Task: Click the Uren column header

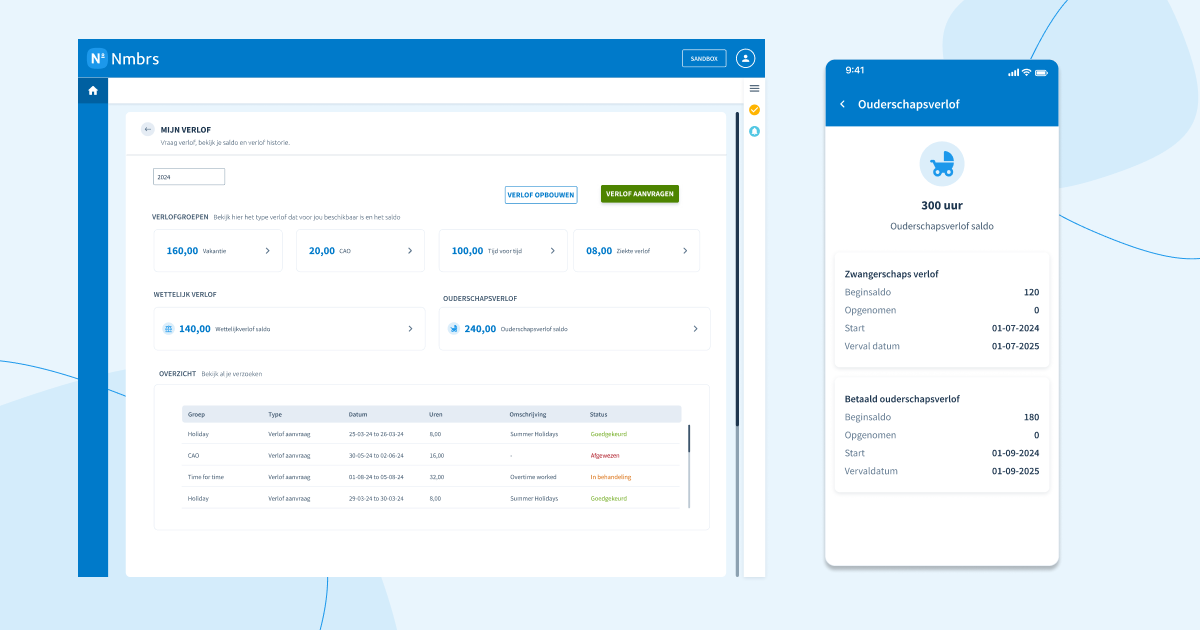Action: coord(436,414)
